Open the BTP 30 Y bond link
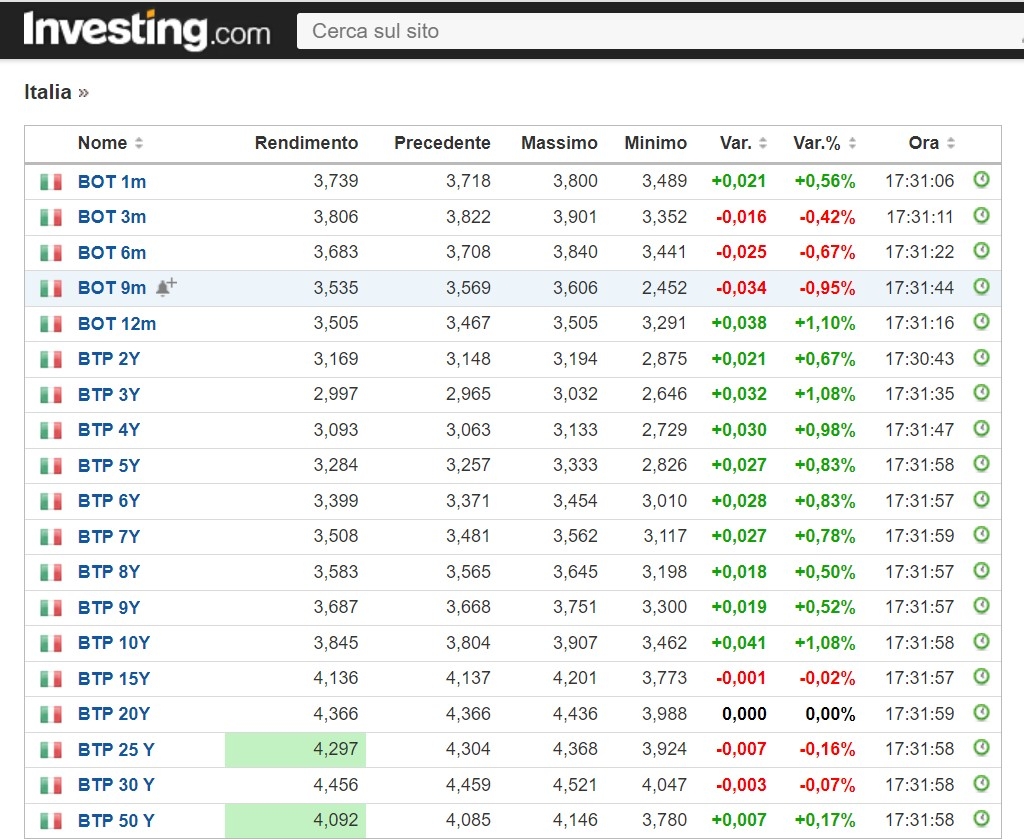The height and width of the screenshot is (840, 1024). (116, 785)
